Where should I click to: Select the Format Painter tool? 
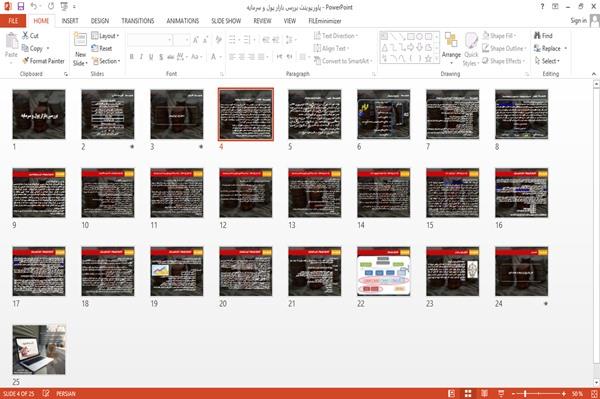(43, 61)
